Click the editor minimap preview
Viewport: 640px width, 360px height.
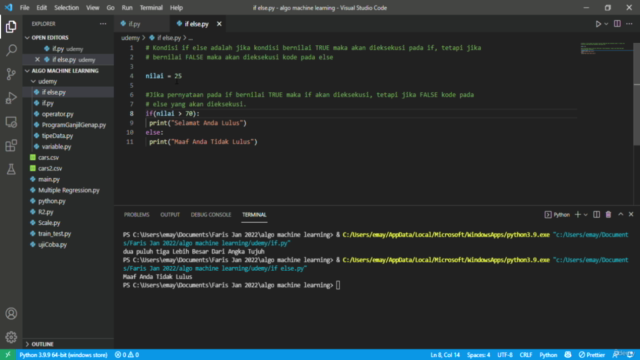[606, 48]
